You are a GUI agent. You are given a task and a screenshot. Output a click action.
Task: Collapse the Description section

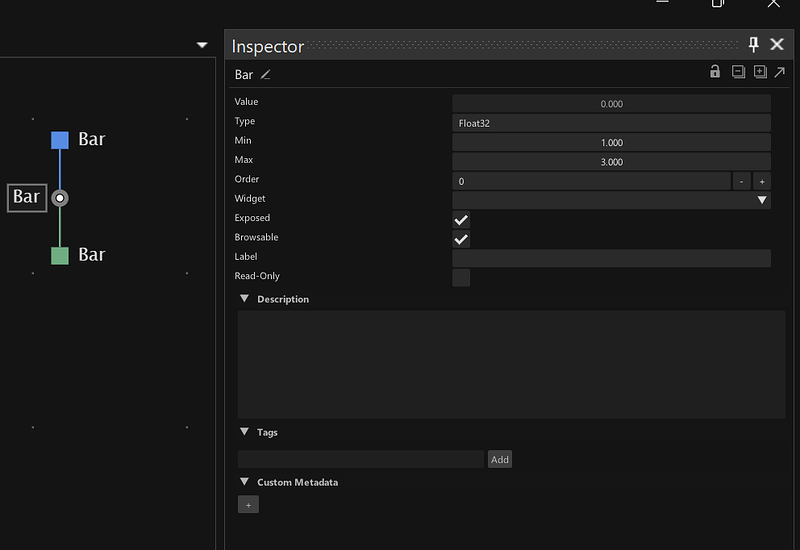coord(244,298)
